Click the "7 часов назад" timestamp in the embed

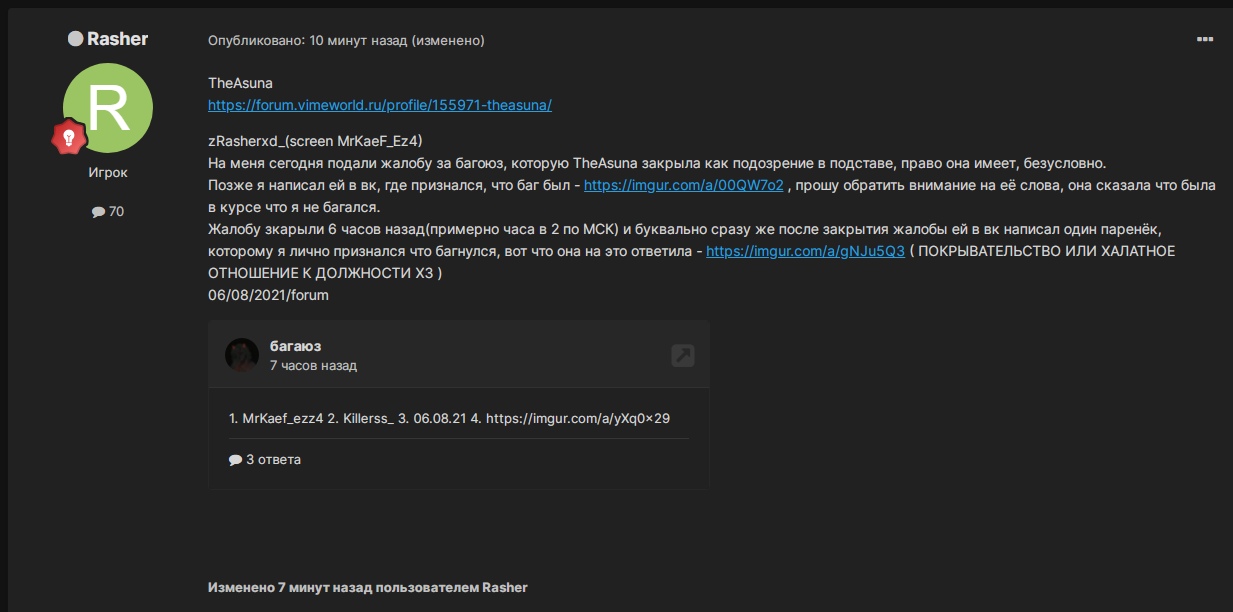(313, 366)
